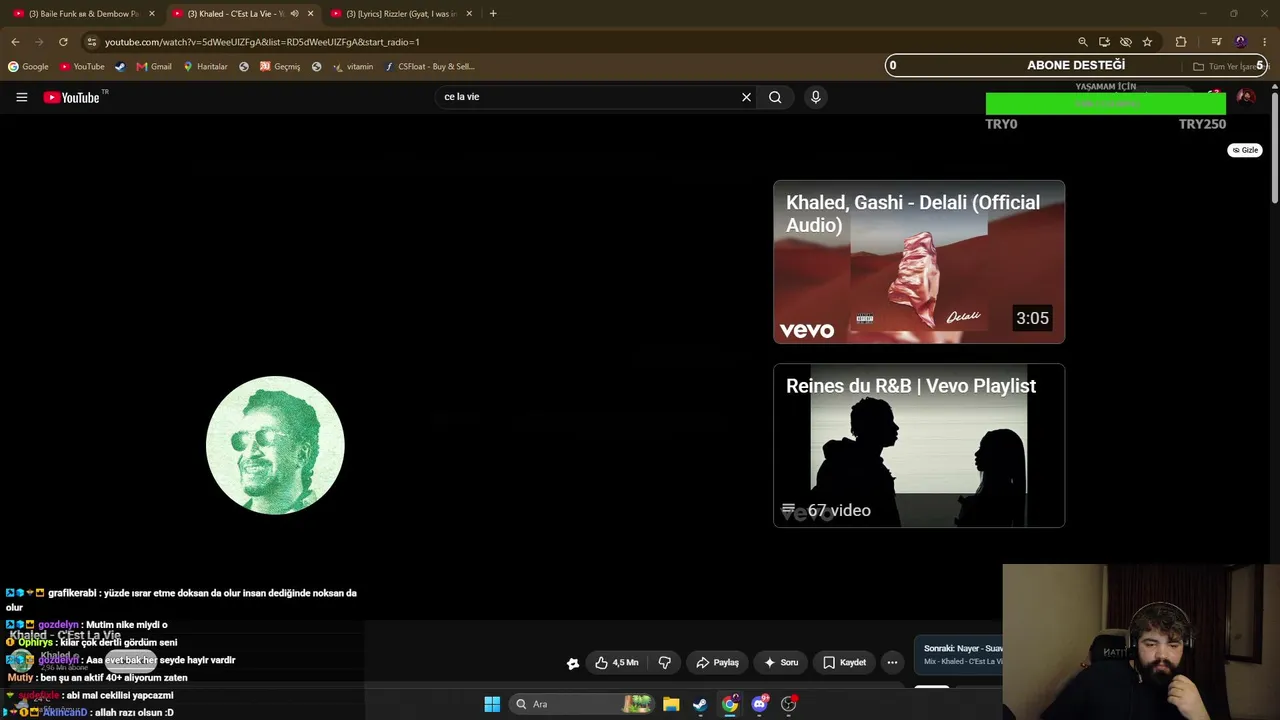Dislike the video with thumbs down
The height and width of the screenshot is (720, 1280).
coord(665,662)
